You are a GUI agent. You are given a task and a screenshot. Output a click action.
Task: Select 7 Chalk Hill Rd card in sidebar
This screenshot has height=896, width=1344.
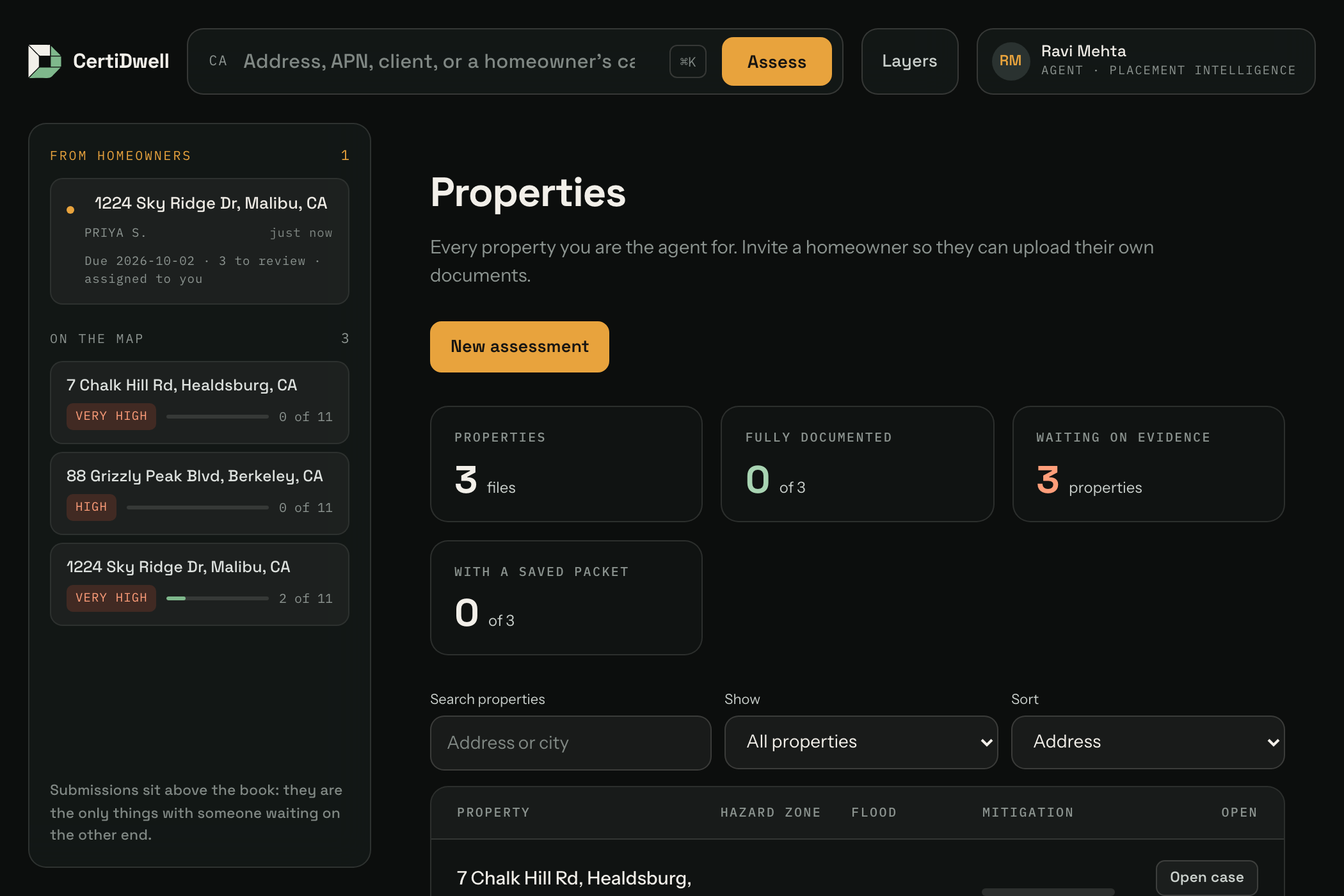tap(200, 403)
